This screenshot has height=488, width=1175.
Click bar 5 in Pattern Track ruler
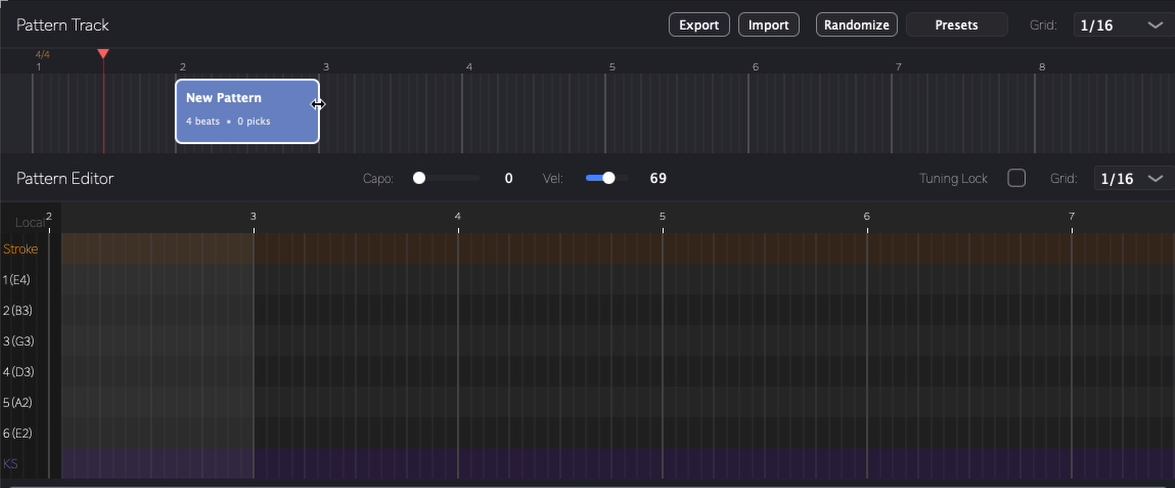click(612, 67)
